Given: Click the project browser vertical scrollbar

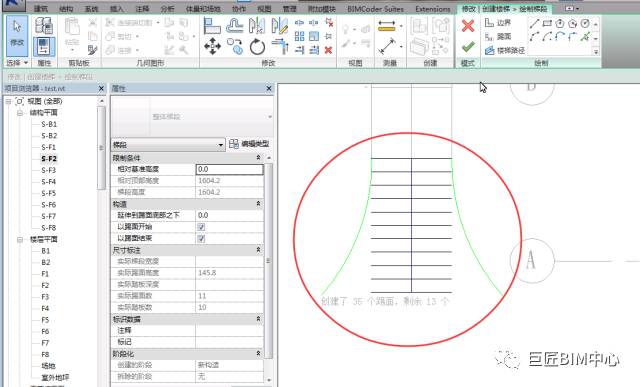Looking at the screenshot, I should (x=101, y=148).
